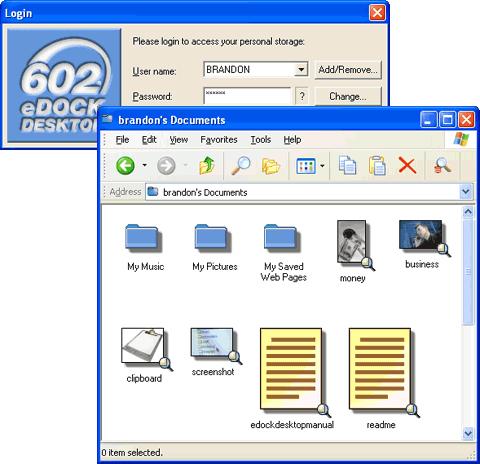The width and height of the screenshot is (480, 464).
Task: Click the Add/Remove... button in Login
Action: [x=348, y=70]
